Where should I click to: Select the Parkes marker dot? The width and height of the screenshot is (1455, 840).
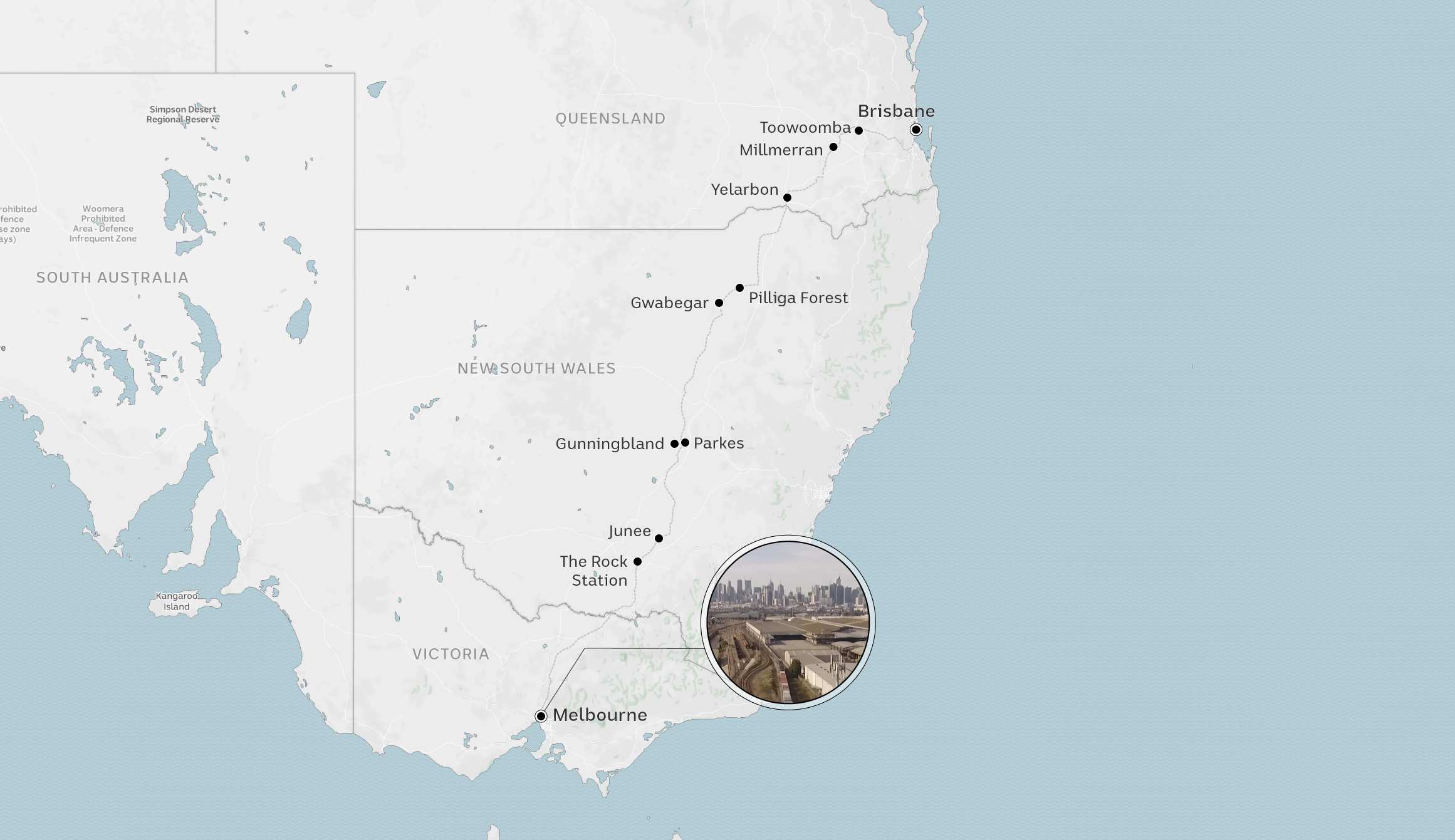click(x=685, y=443)
